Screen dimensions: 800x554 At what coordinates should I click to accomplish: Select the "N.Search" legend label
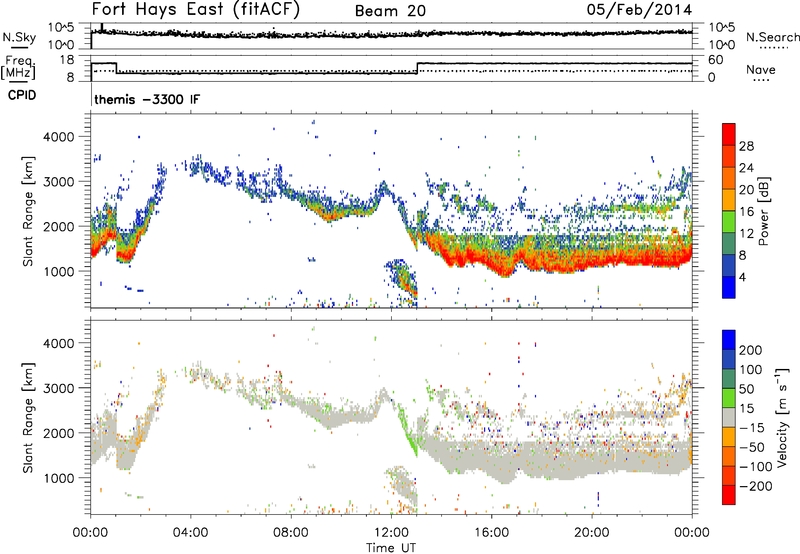[x=772, y=37]
